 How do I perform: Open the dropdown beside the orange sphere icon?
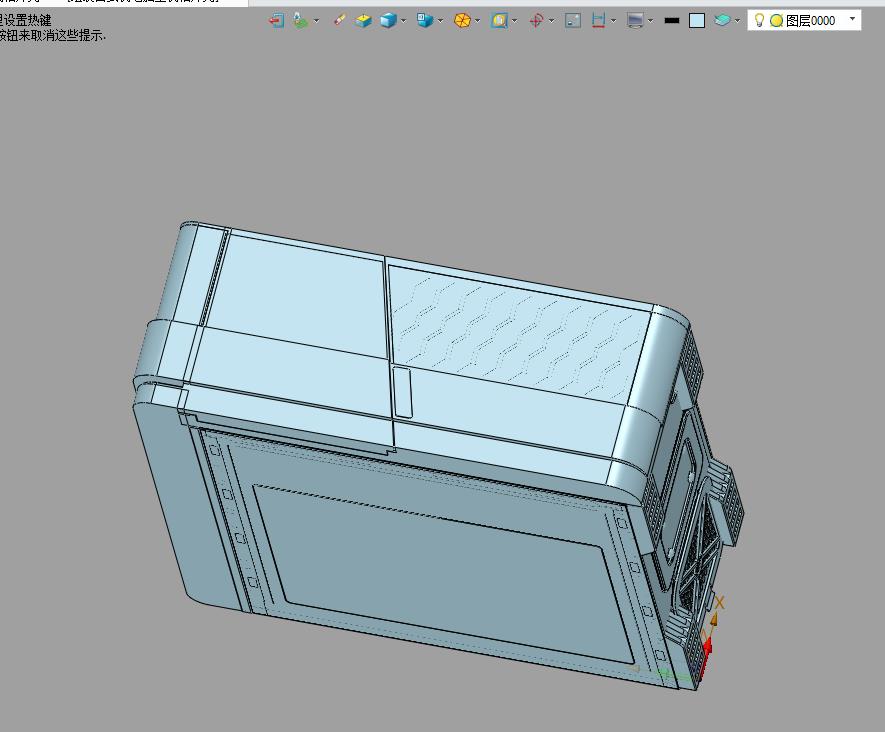pyautogui.click(x=477, y=21)
